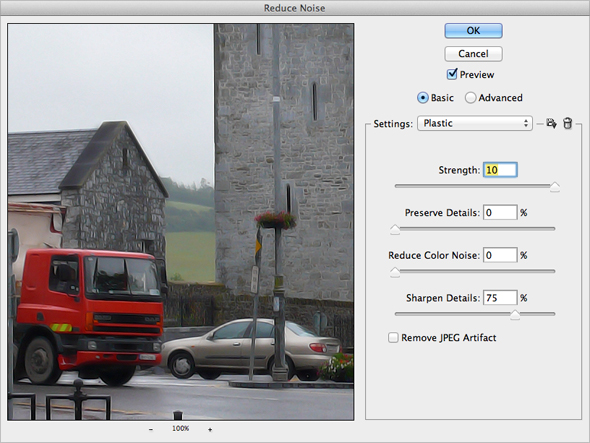Click the Strength value input field
The height and width of the screenshot is (443, 590).
pyautogui.click(x=500, y=170)
